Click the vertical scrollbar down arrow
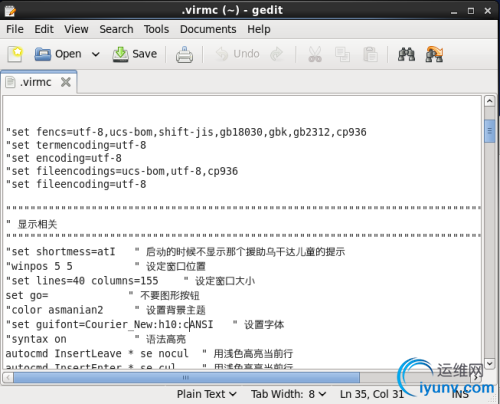 pos(489,363)
